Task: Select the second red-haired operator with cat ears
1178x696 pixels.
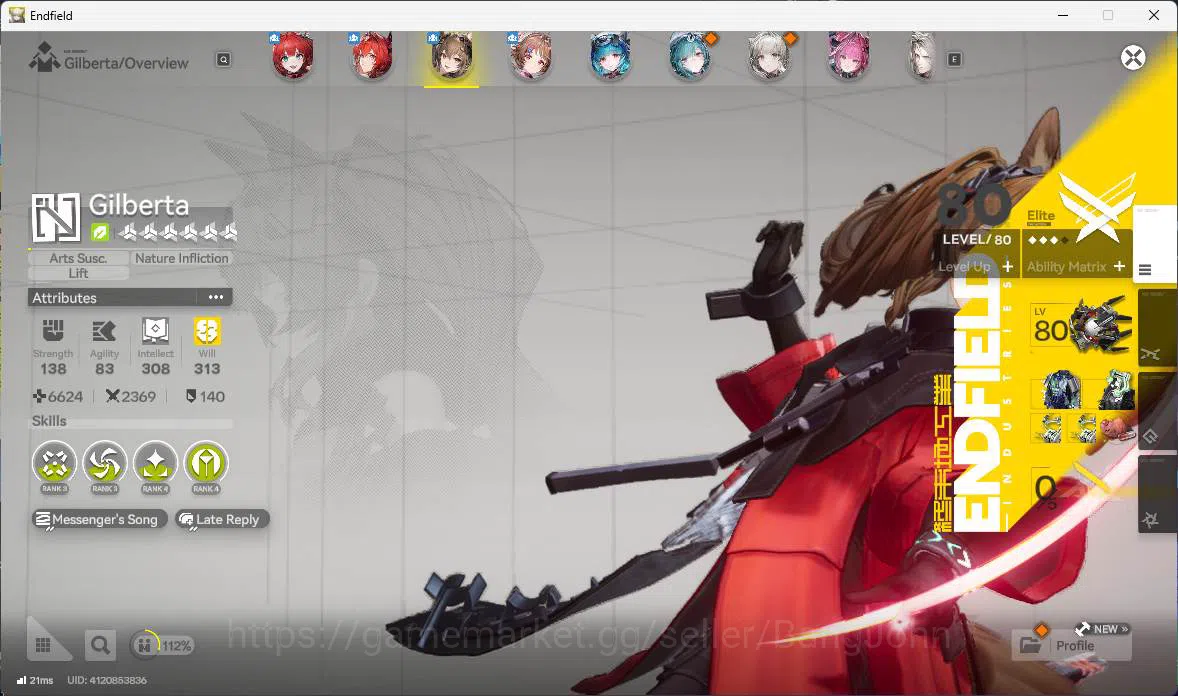Action: [x=371, y=56]
